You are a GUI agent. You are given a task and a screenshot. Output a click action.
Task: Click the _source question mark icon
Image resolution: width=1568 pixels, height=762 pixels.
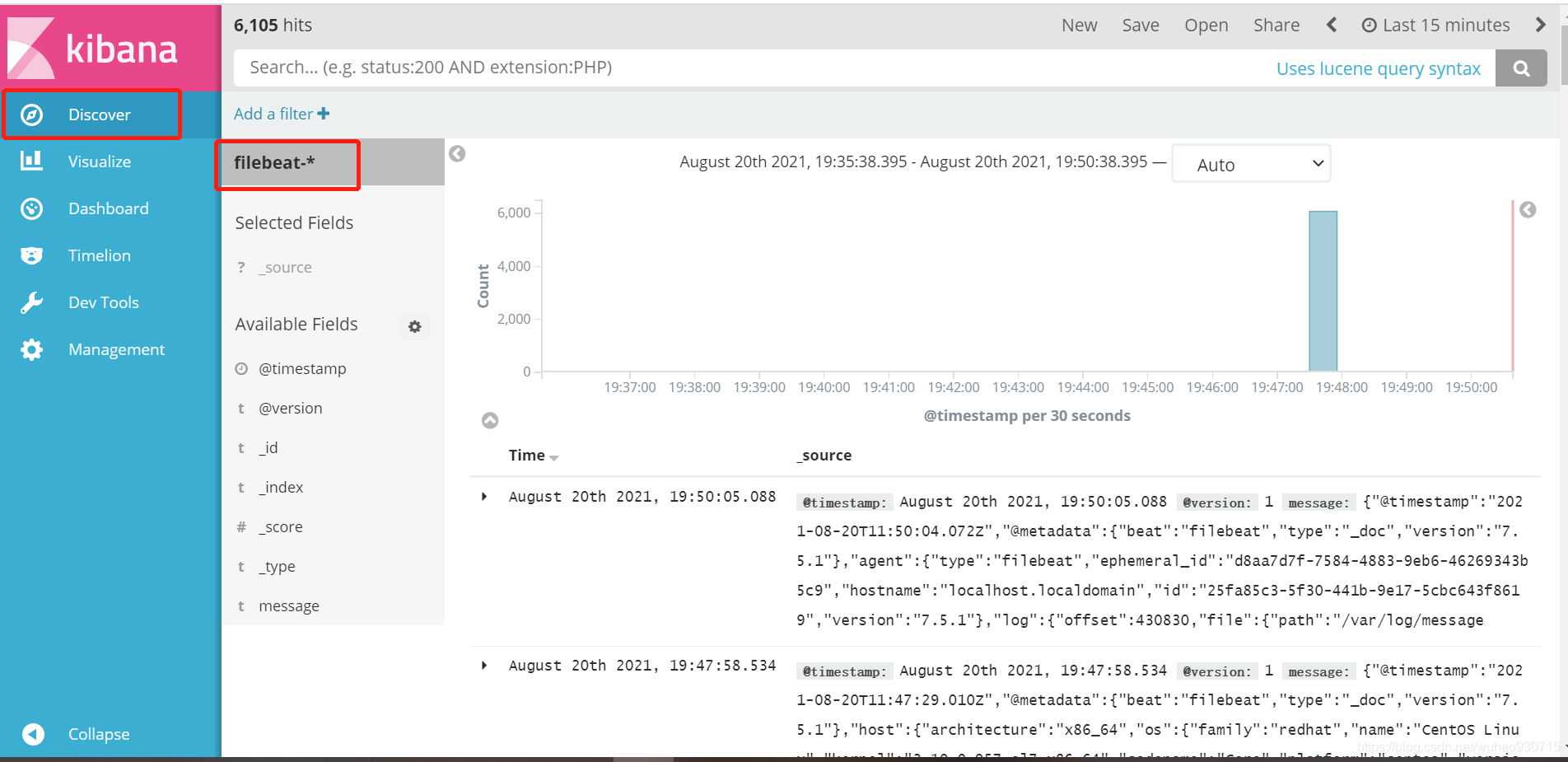pos(241,268)
